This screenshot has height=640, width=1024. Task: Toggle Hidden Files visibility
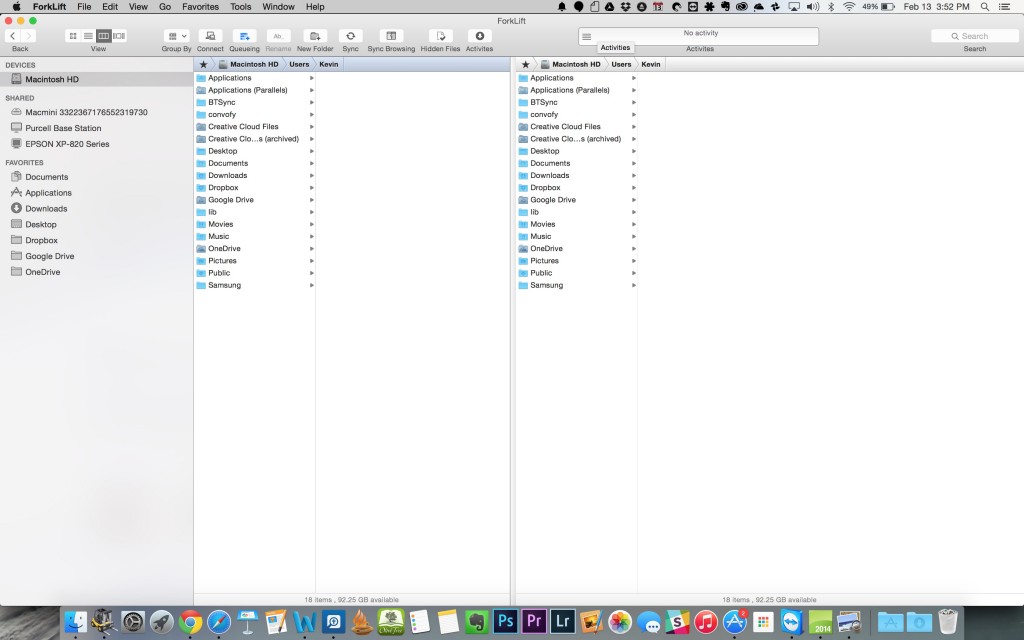click(440, 36)
